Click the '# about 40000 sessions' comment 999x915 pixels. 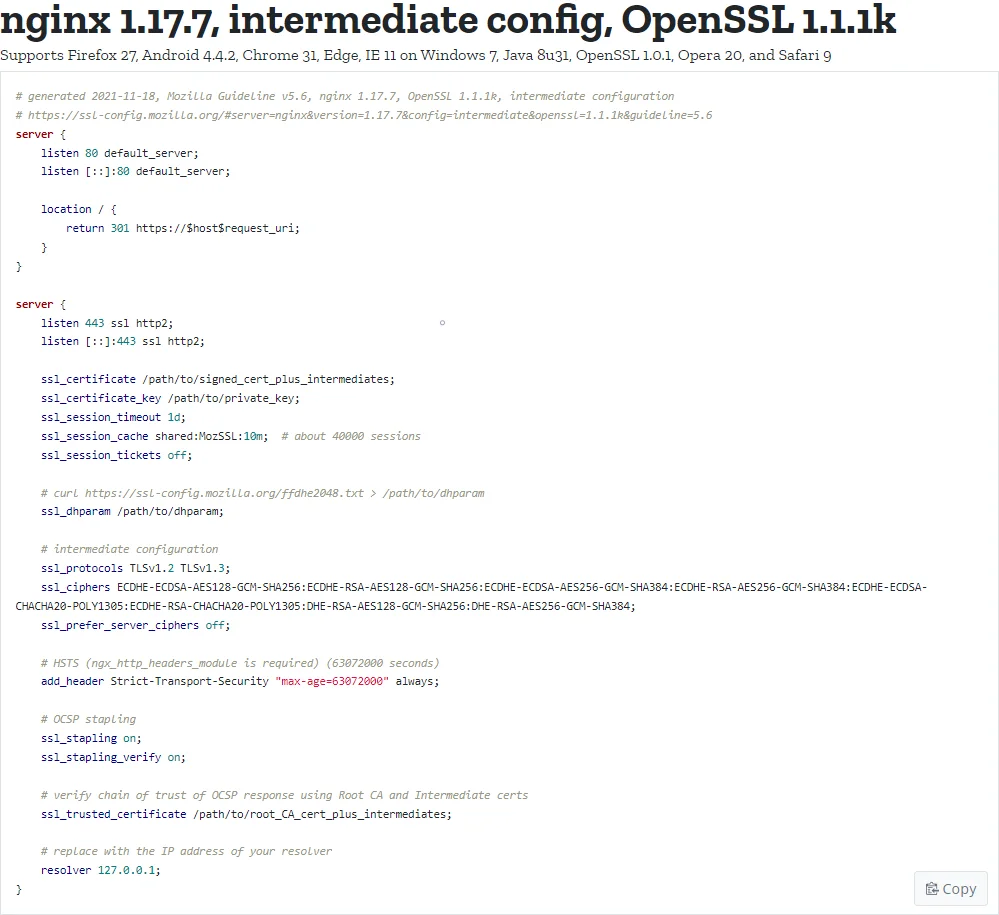click(x=351, y=436)
